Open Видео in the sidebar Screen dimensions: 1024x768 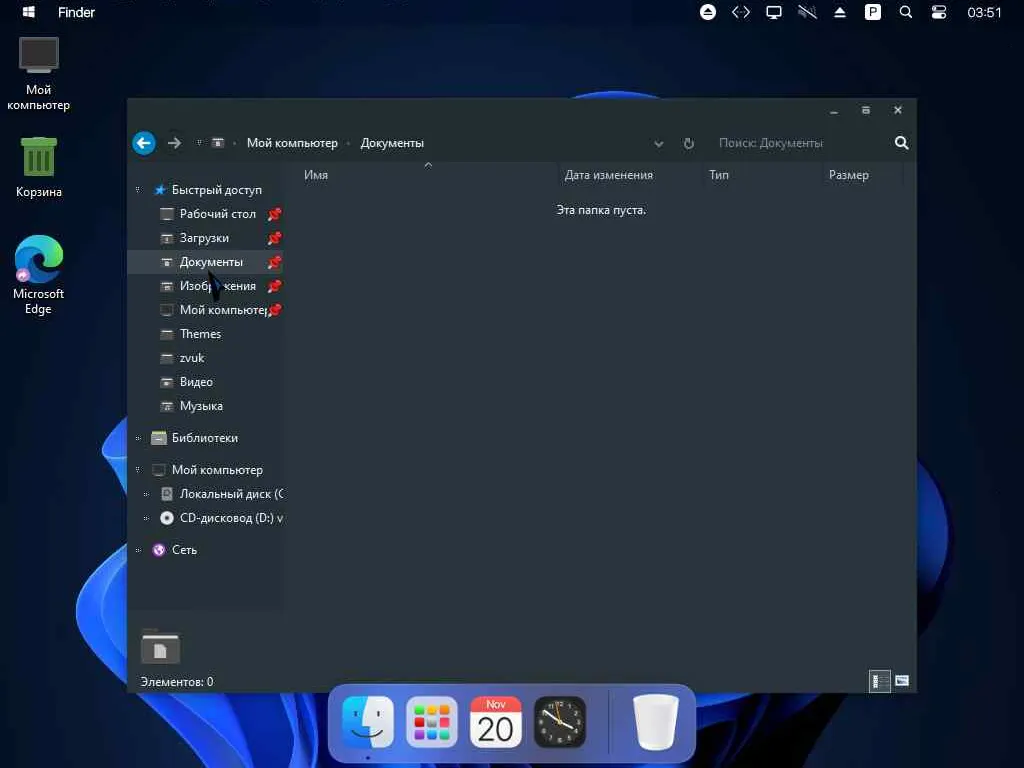click(196, 382)
